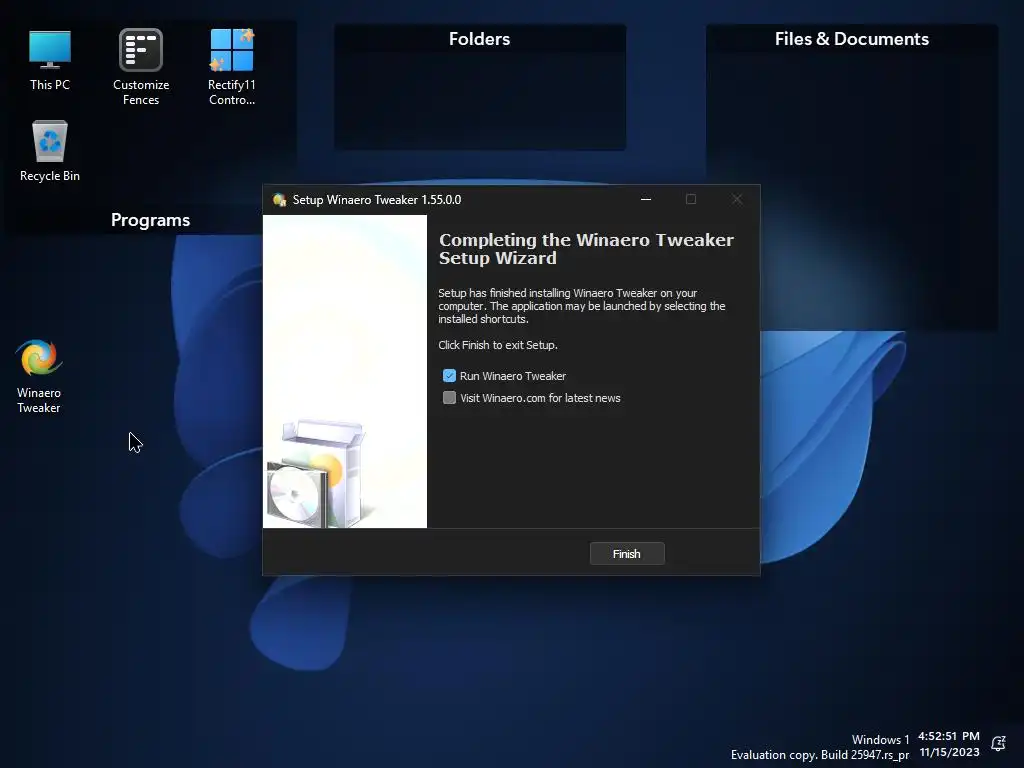Click the Completing the Winaero Tweaker heading
The image size is (1024, 768).
click(586, 249)
